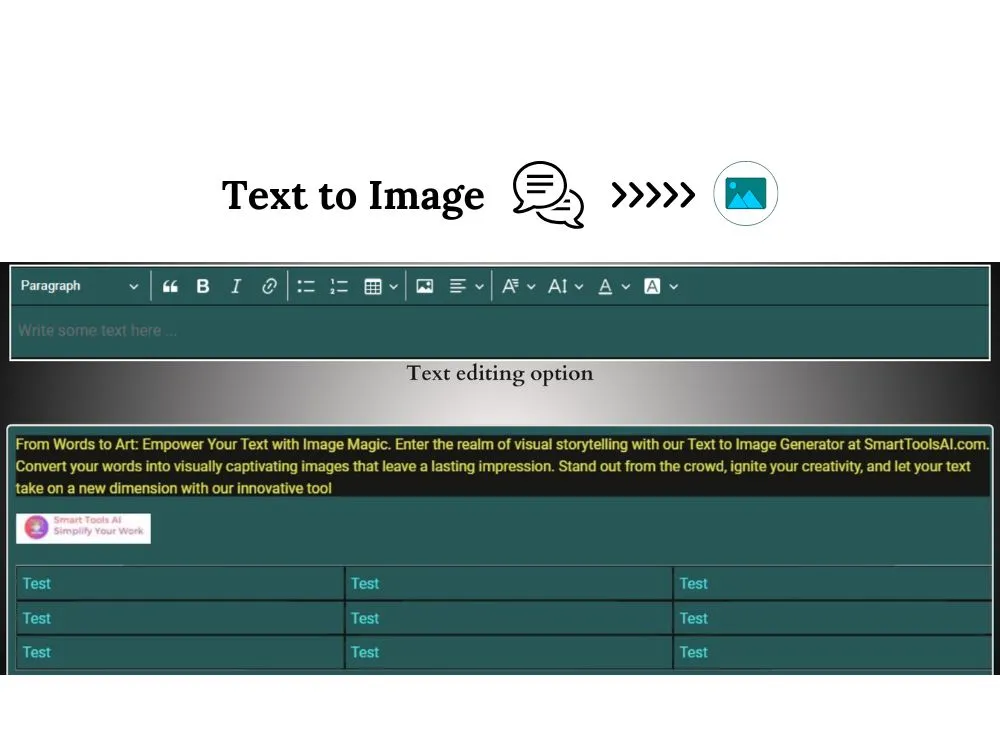Open the font size dropdown
Screen dimensions: 1000x750
point(565,287)
